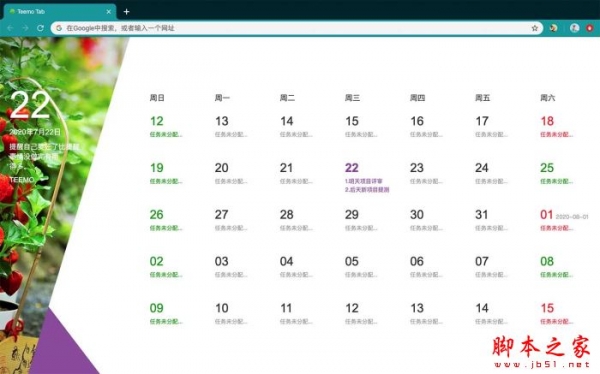This screenshot has height=374, width=600.
Task: Open the user profile avatar
Action: [x=574, y=28]
